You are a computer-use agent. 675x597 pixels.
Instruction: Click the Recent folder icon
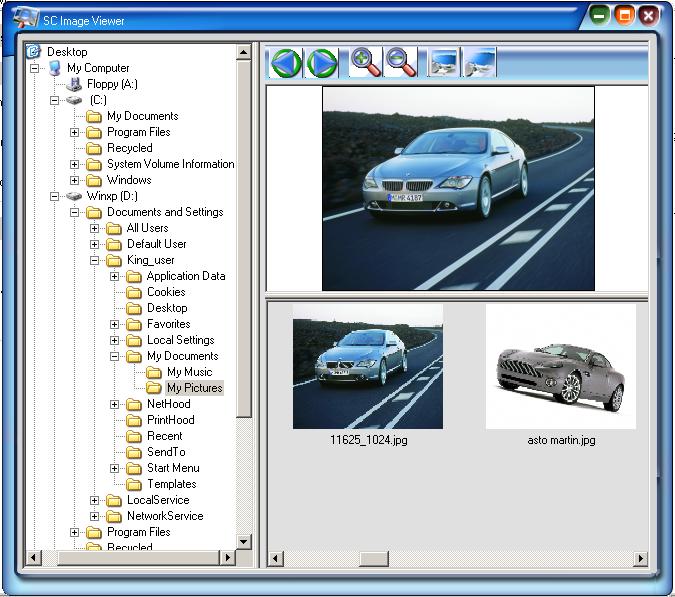pos(134,436)
